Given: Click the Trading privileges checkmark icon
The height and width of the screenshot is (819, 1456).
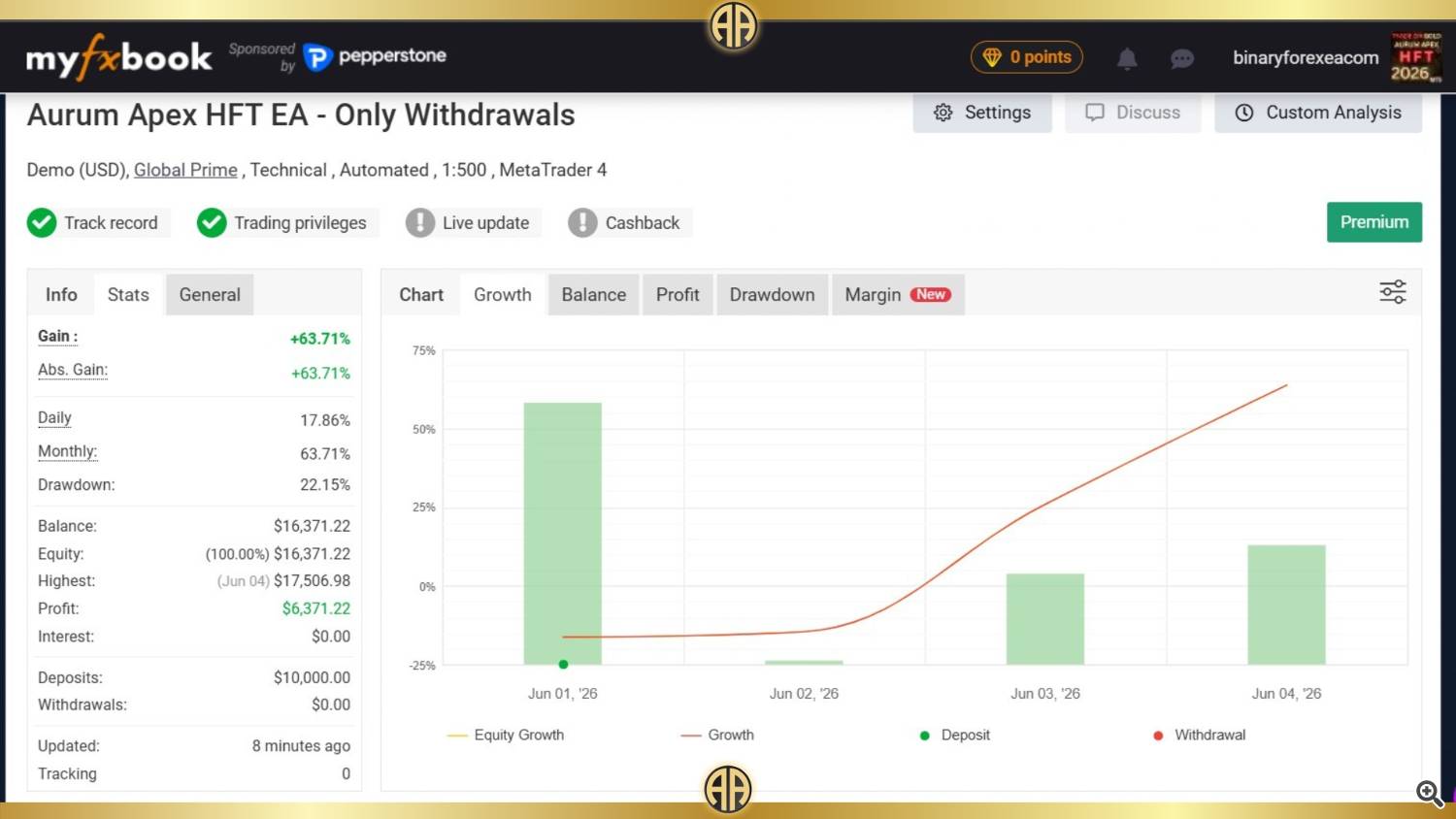Looking at the screenshot, I should 212,223.
